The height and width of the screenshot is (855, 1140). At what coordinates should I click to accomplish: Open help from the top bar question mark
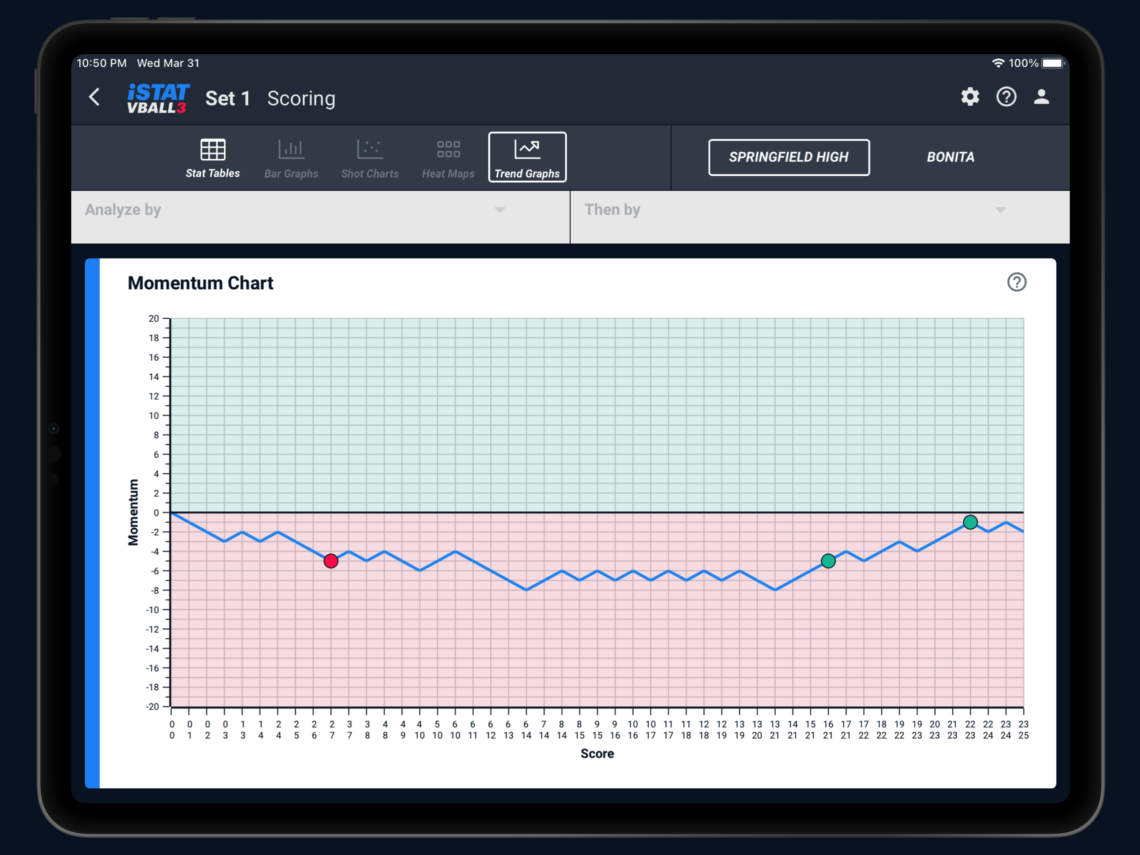(x=1006, y=97)
